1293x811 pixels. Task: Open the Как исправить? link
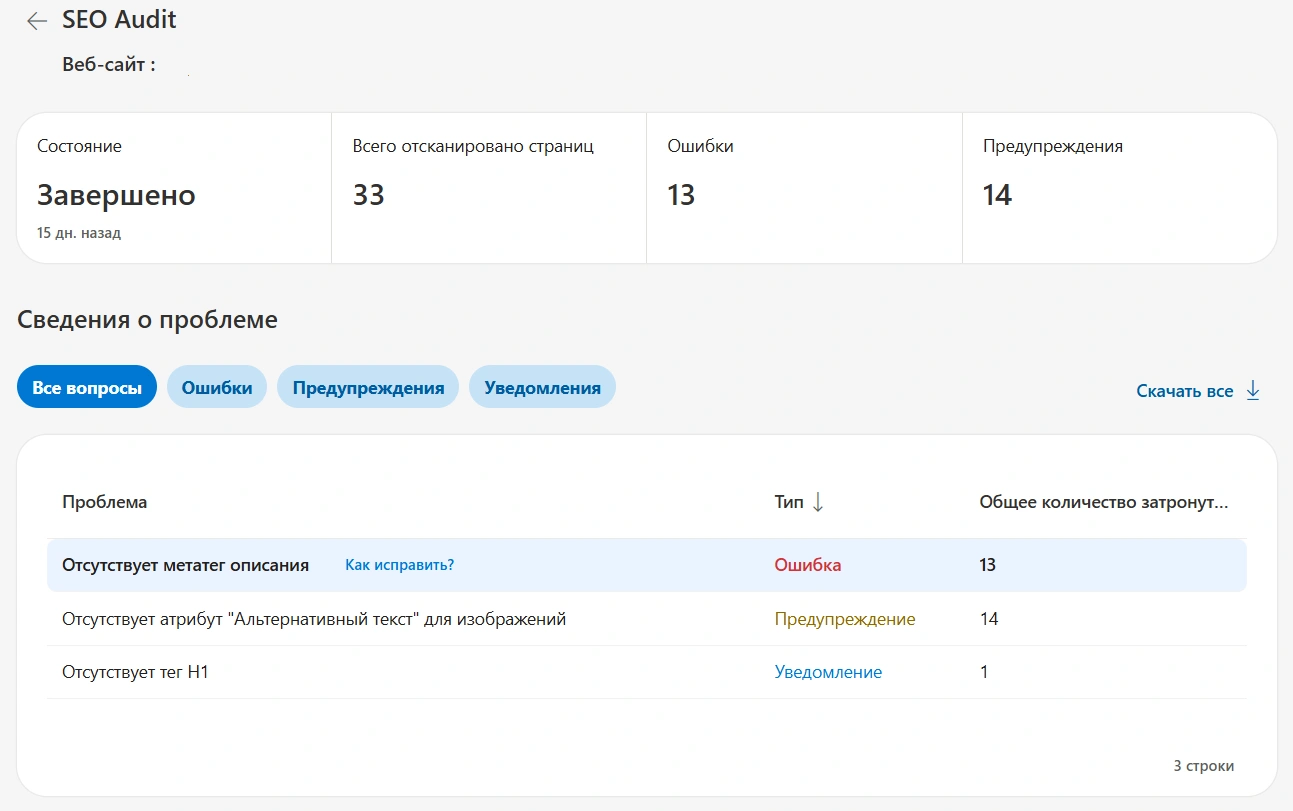pos(399,565)
